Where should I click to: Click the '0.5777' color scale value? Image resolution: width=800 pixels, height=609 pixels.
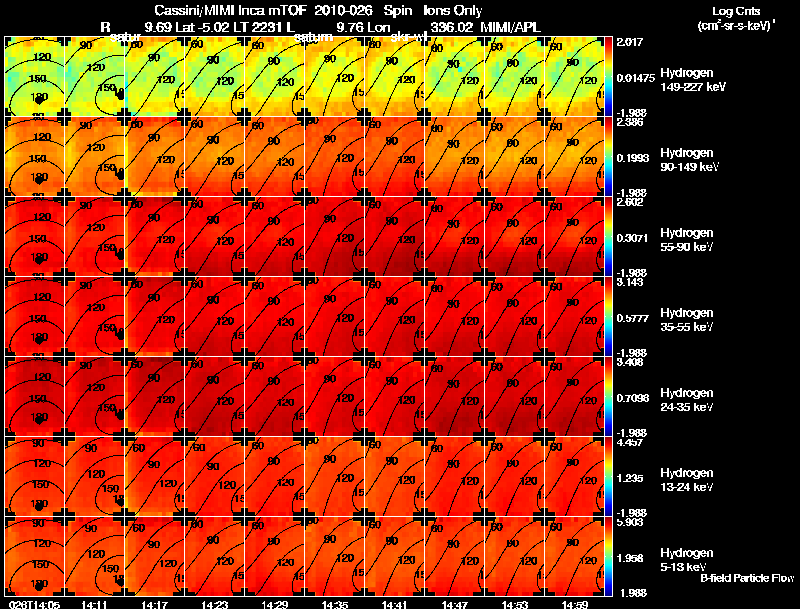coord(633,318)
